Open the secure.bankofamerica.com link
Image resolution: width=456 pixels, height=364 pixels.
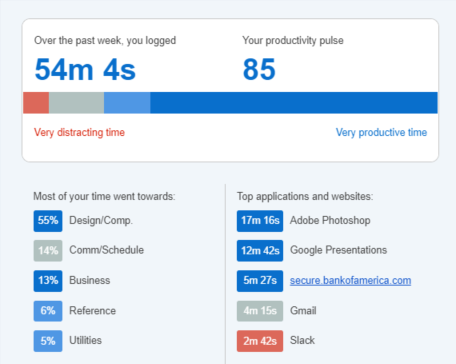click(350, 280)
